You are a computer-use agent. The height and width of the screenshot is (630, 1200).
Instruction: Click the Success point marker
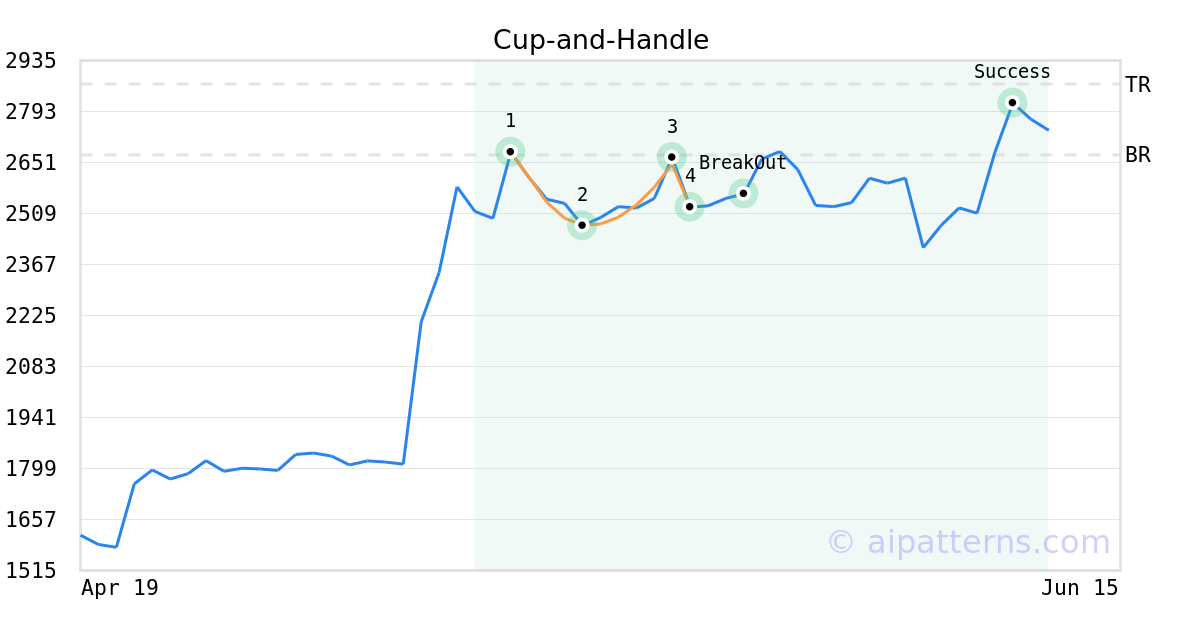(1012, 102)
